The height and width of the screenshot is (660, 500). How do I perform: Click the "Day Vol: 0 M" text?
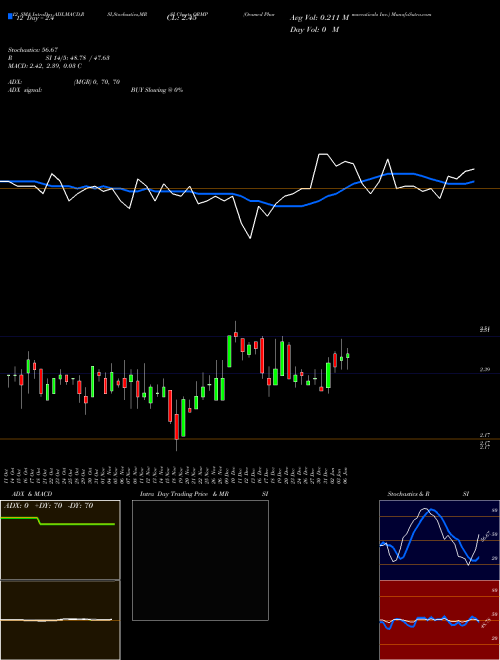(x=314, y=30)
